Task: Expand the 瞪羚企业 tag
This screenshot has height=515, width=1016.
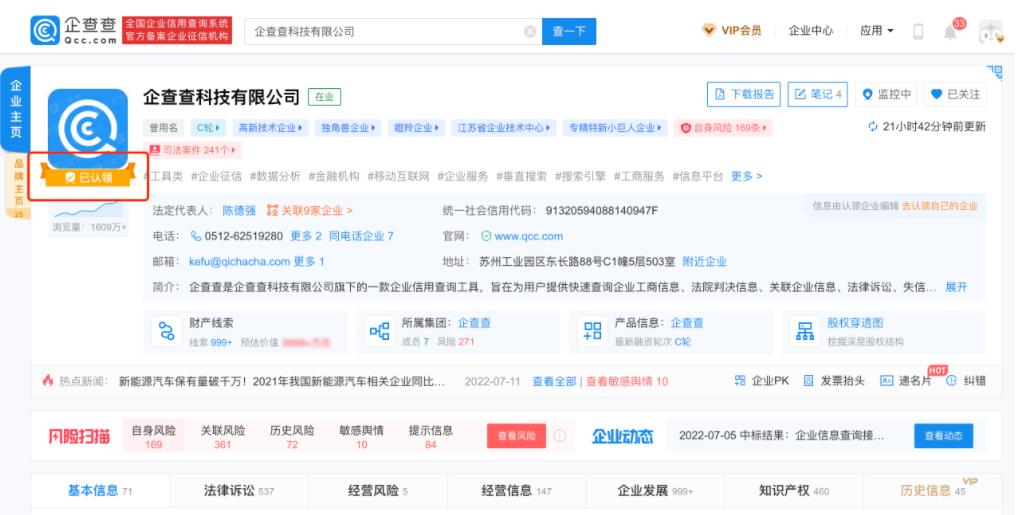Action: pos(416,128)
